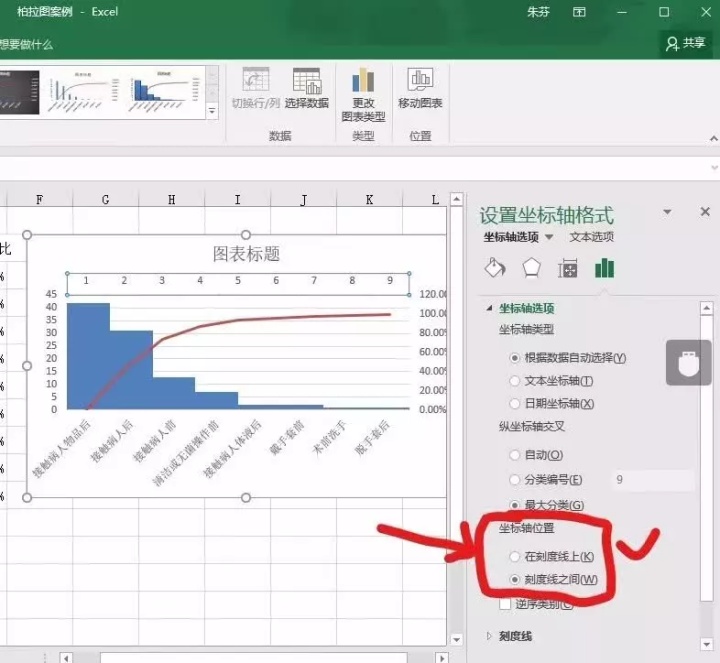Screen dimensions: 720x663
Task: Select 根据数据自动选择(Y) radio button
Action: click(515, 358)
